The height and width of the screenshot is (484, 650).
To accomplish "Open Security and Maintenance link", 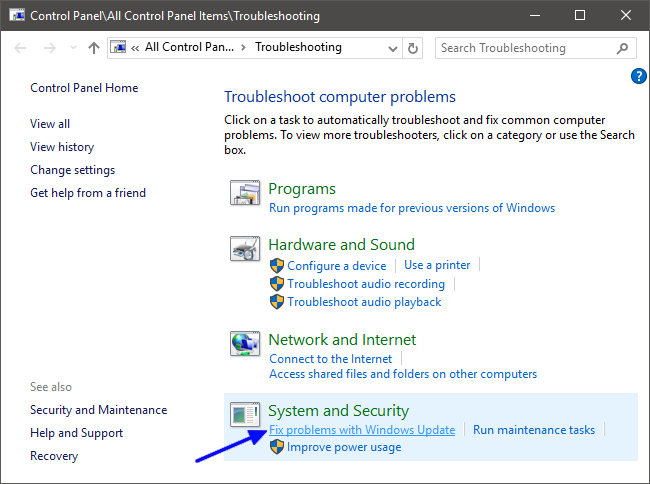I will 99,410.
